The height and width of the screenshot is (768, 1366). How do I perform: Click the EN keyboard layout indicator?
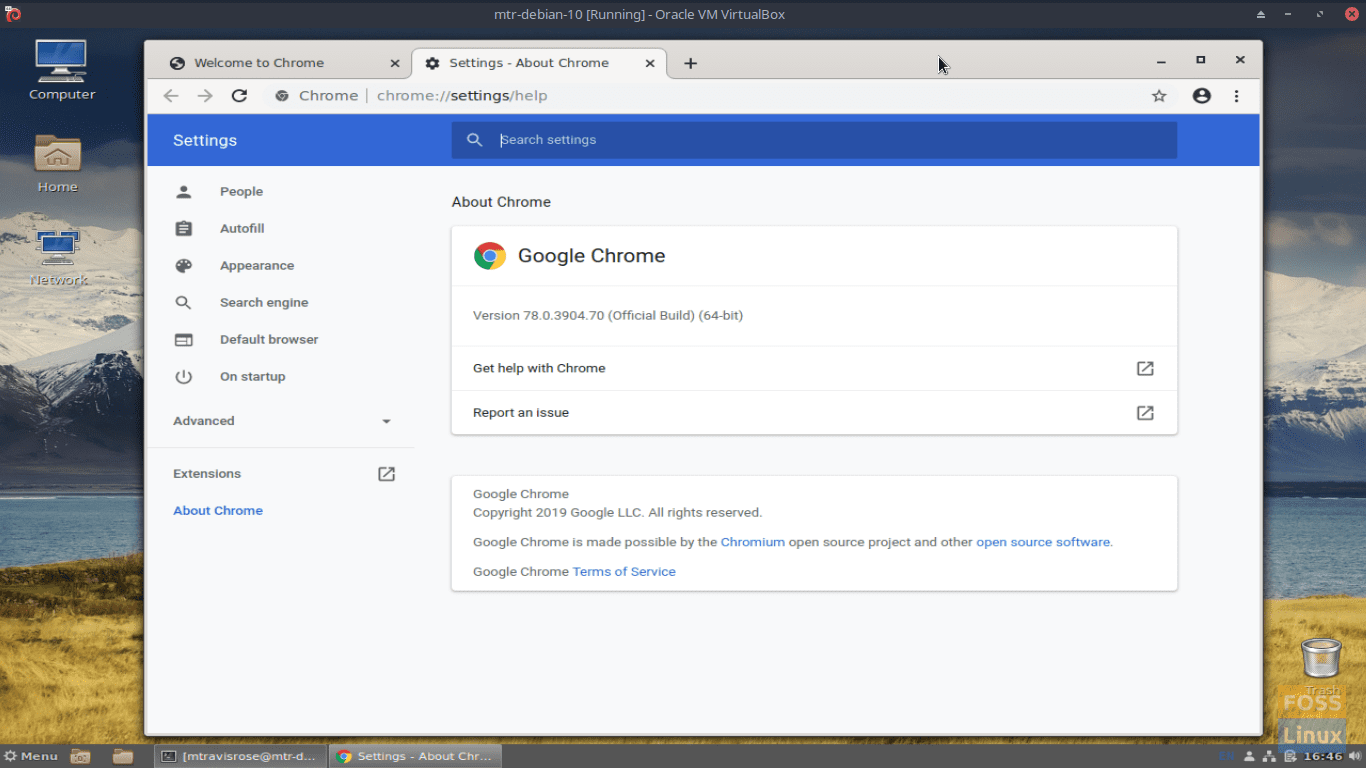point(1226,756)
